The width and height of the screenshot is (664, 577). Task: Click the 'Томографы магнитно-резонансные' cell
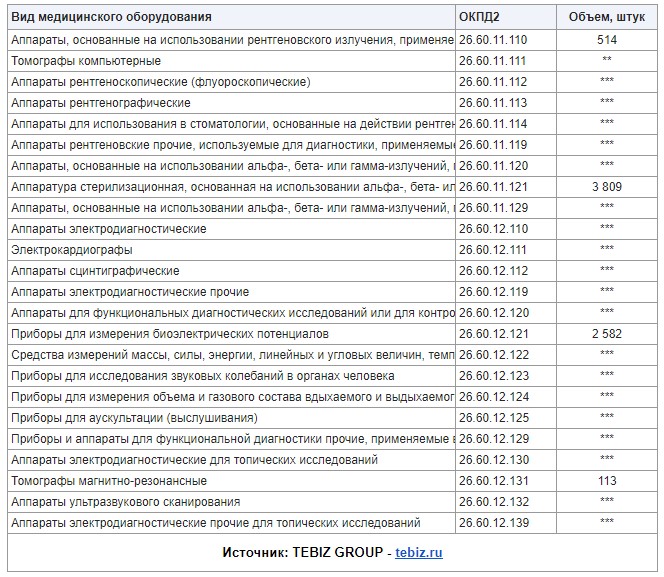click(231, 481)
